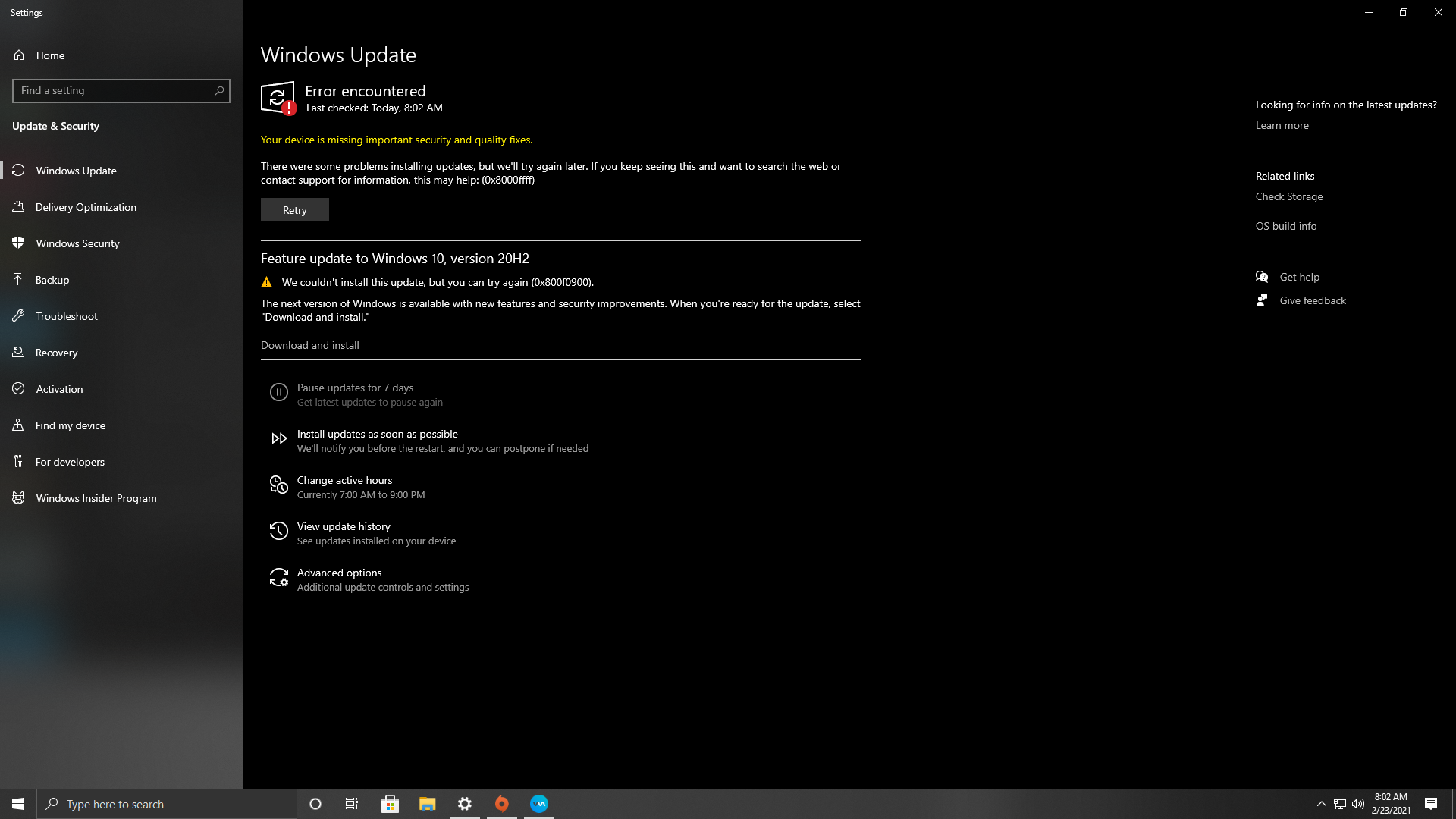Click the pause updates icon
This screenshot has height=819, width=1456.
(x=279, y=392)
